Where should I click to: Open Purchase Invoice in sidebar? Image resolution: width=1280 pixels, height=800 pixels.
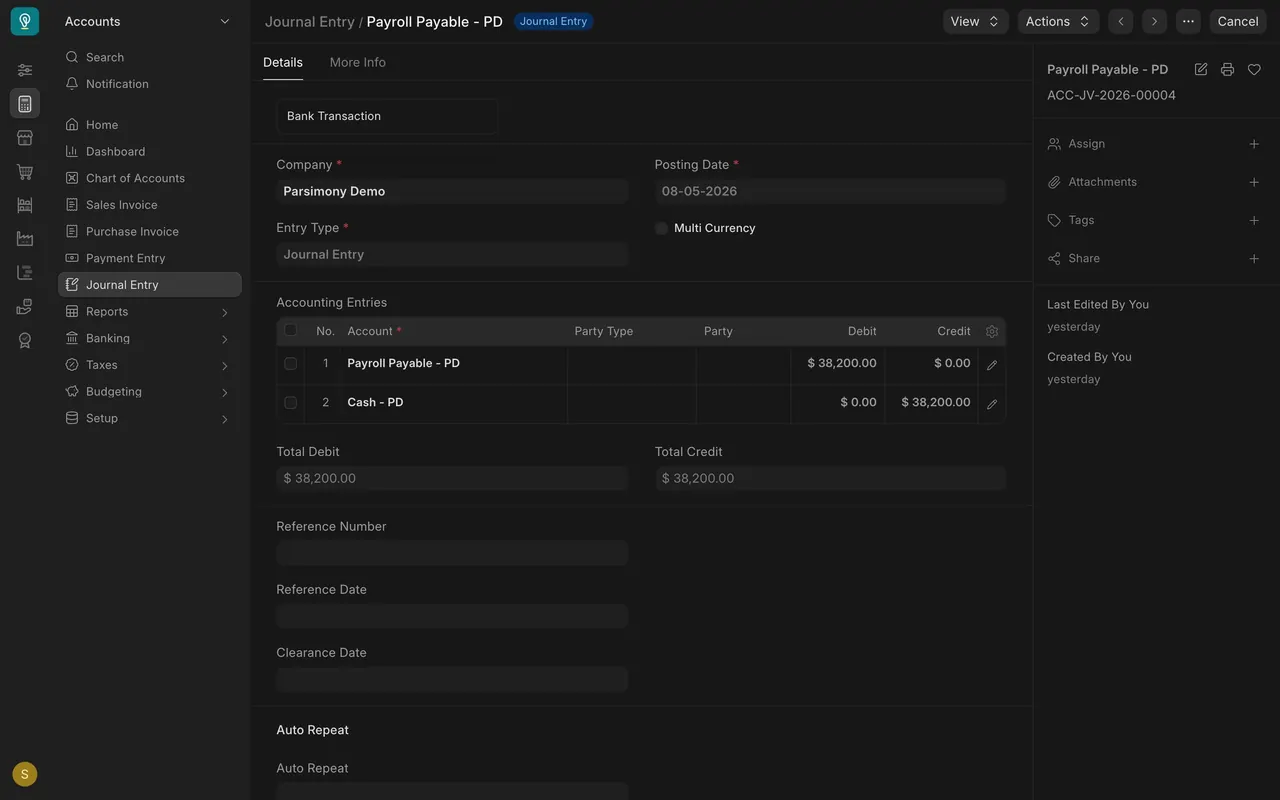click(x=150, y=231)
